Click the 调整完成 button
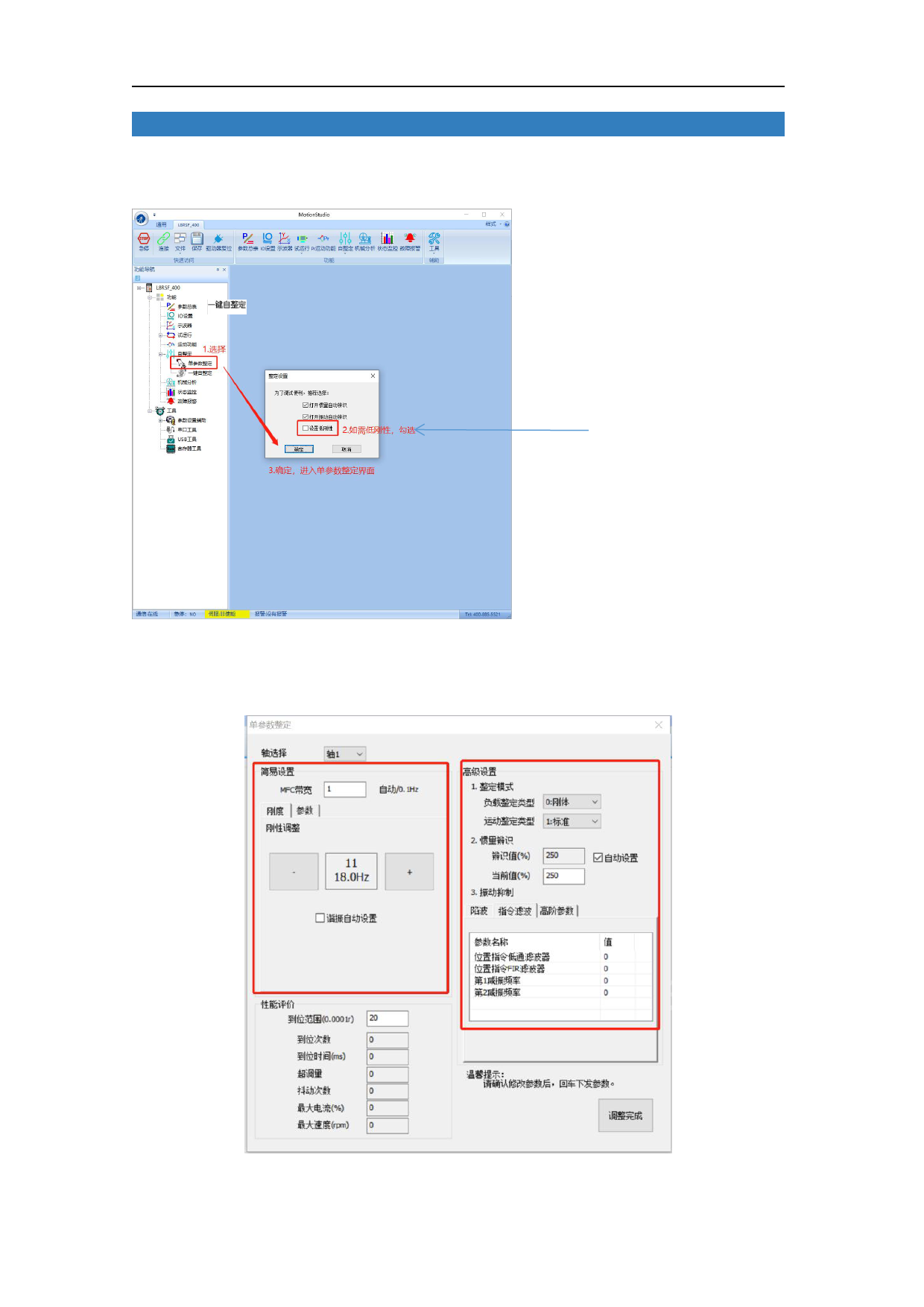The width and height of the screenshot is (924, 1307). [625, 1115]
